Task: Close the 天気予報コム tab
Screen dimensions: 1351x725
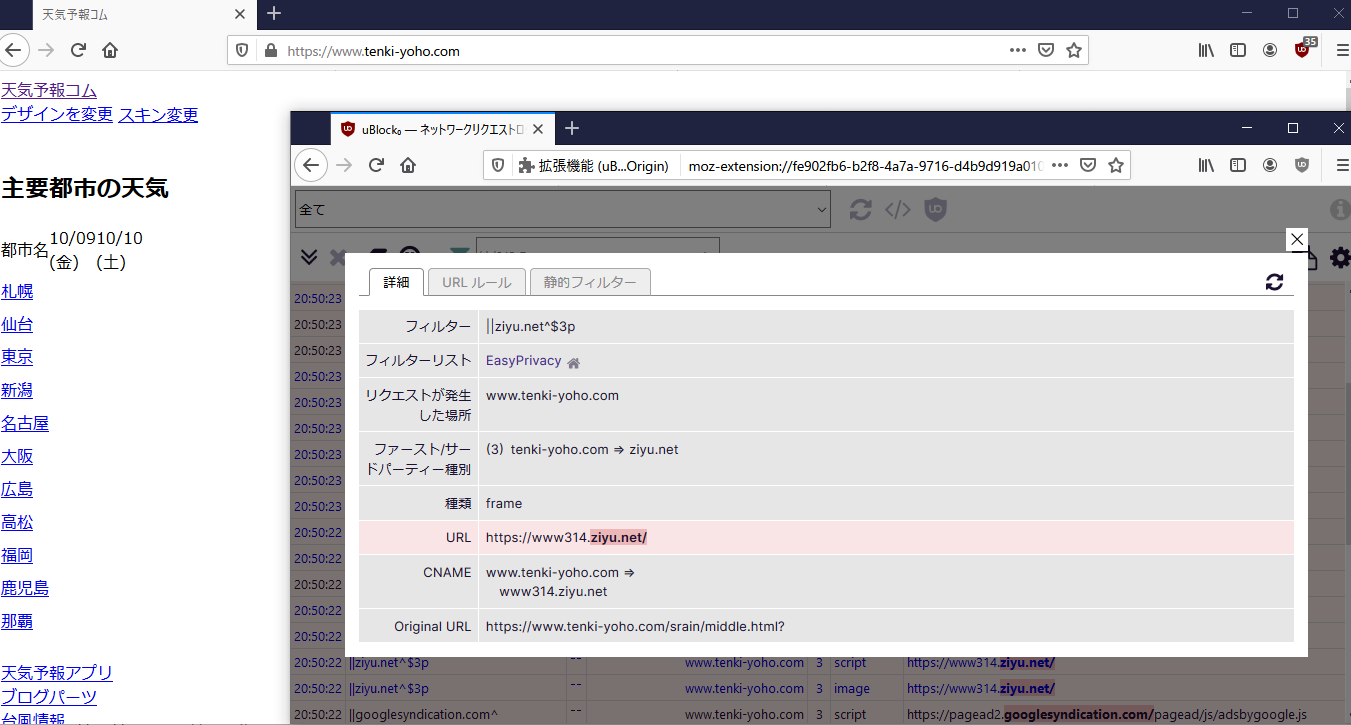Action: click(240, 14)
